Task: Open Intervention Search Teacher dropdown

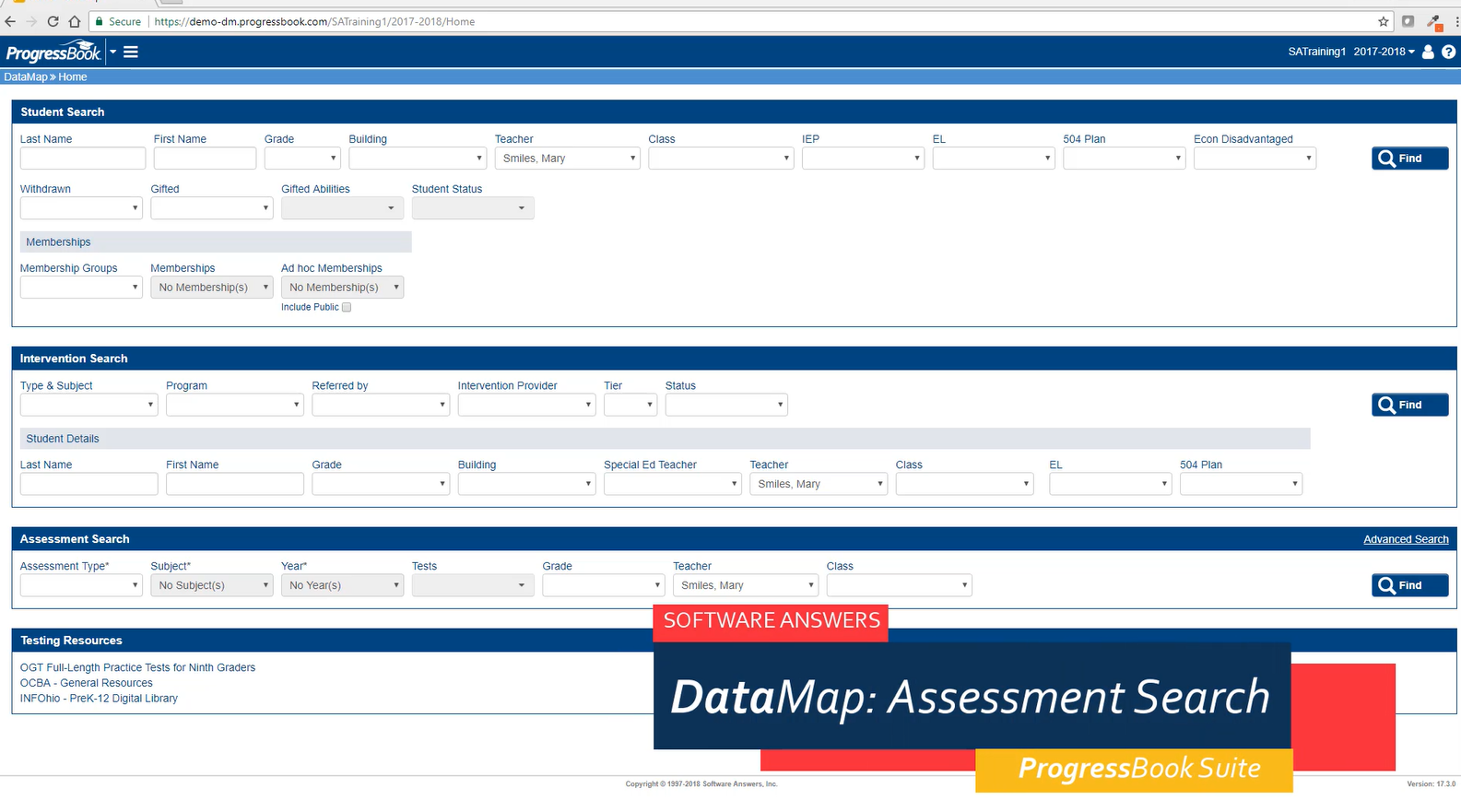Action: point(819,484)
